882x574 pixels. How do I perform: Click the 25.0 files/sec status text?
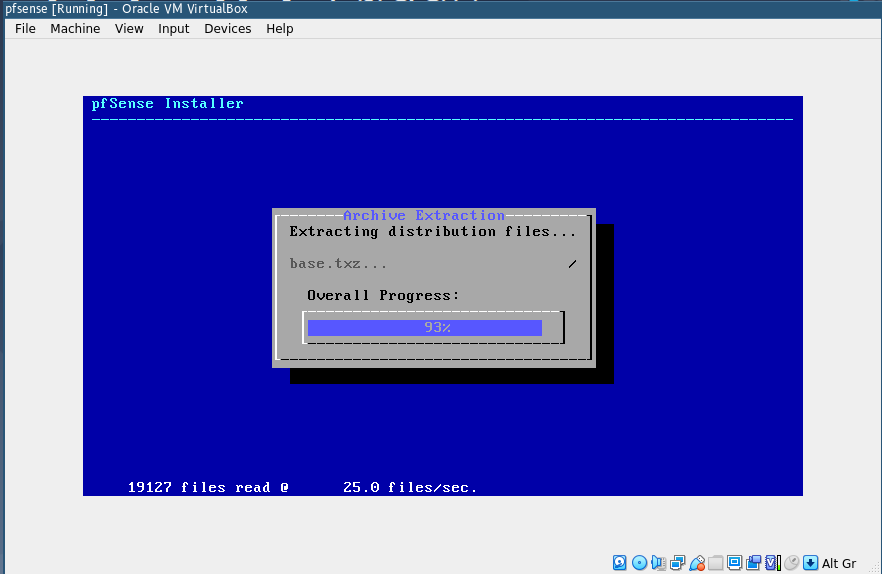(x=410, y=487)
